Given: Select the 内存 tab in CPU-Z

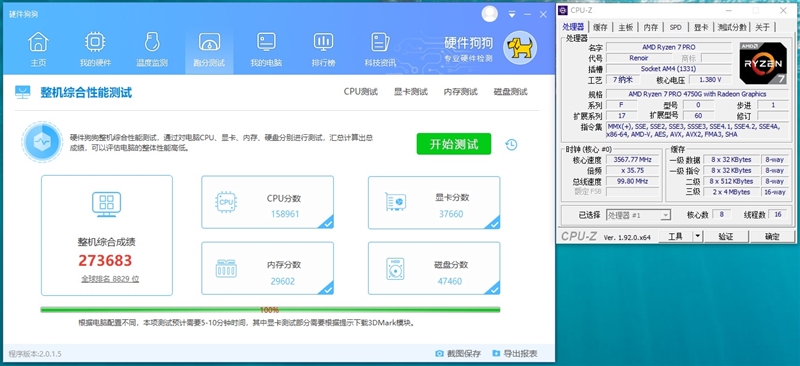Looking at the screenshot, I should pyautogui.click(x=651, y=28).
